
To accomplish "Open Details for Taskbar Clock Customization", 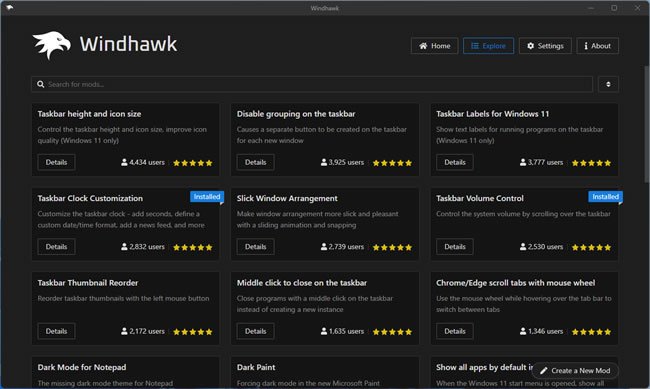I will [56, 247].
